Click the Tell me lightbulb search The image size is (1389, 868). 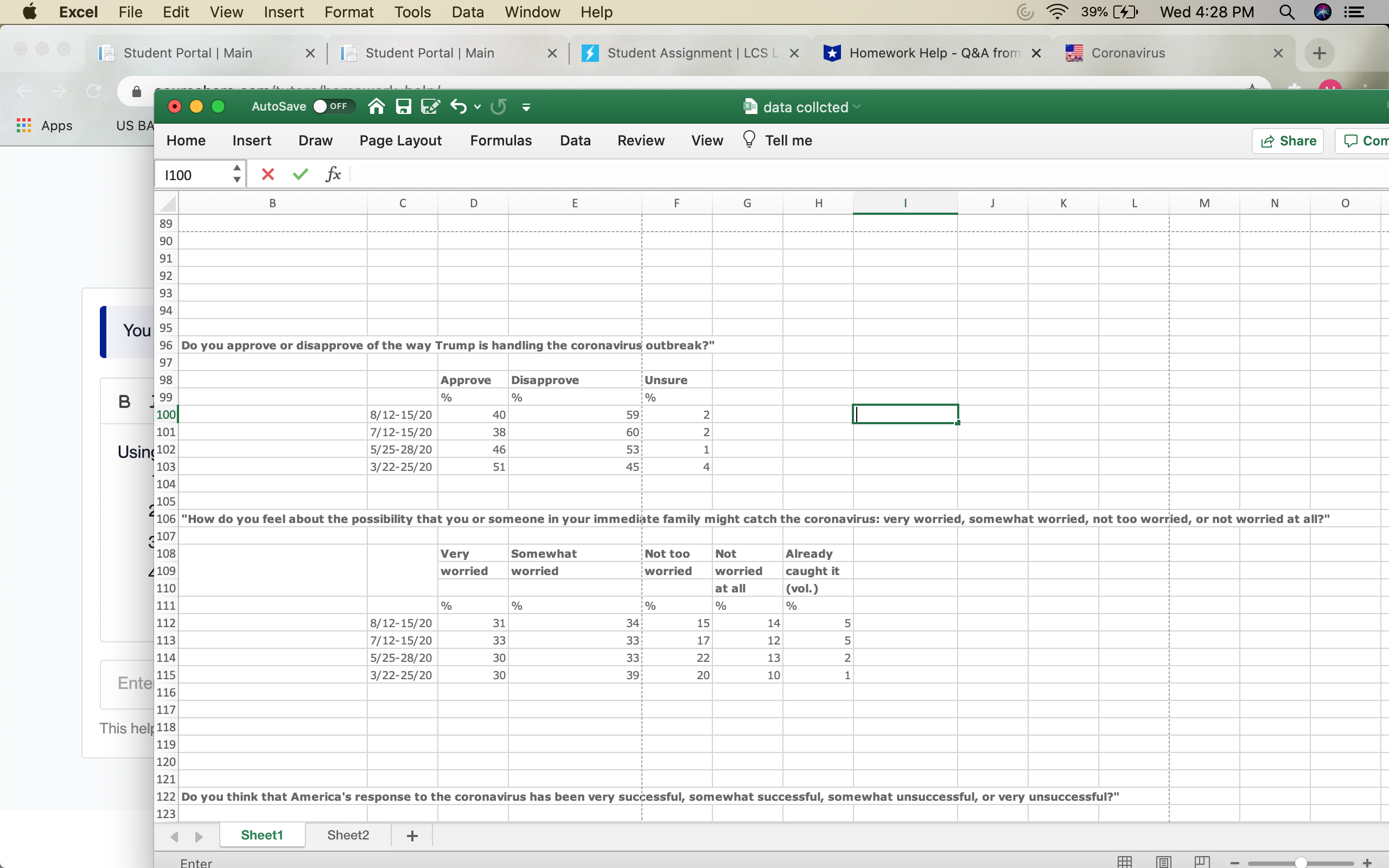(x=778, y=140)
